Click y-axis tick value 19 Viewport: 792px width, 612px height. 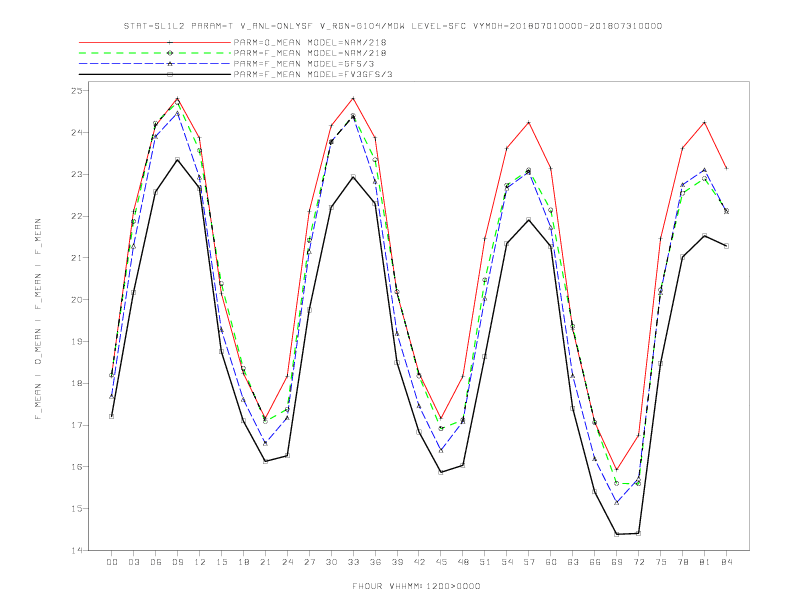click(77, 342)
